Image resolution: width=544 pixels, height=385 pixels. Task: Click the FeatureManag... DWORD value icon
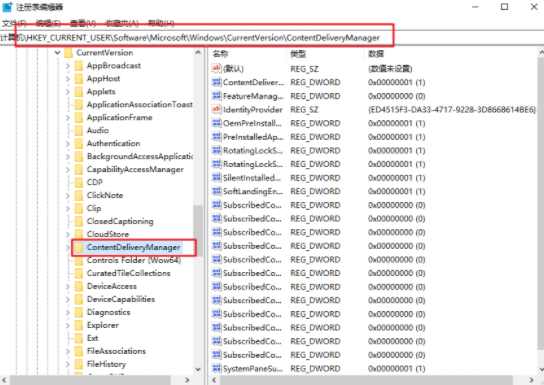click(216, 96)
